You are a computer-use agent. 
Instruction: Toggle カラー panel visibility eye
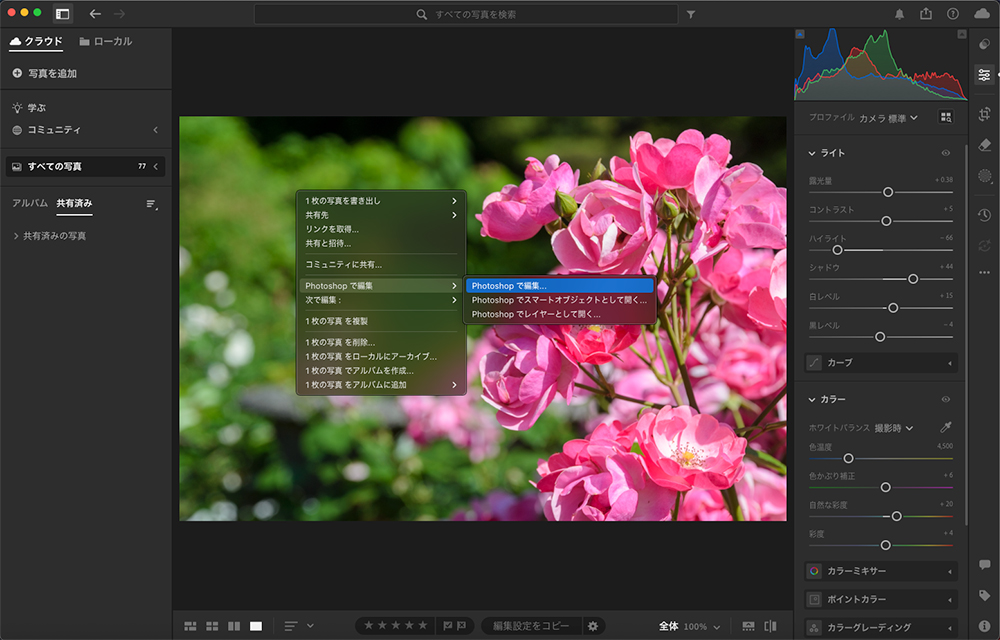(x=945, y=399)
